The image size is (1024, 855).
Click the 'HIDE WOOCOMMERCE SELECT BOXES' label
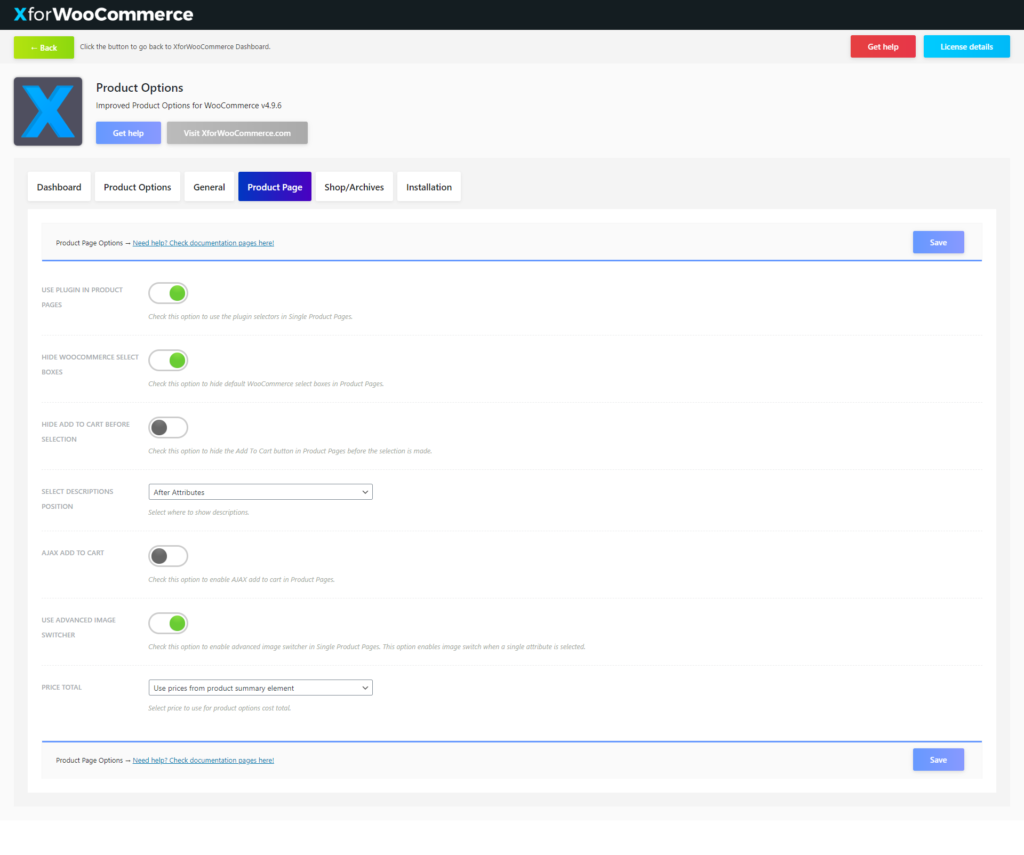(x=90, y=364)
